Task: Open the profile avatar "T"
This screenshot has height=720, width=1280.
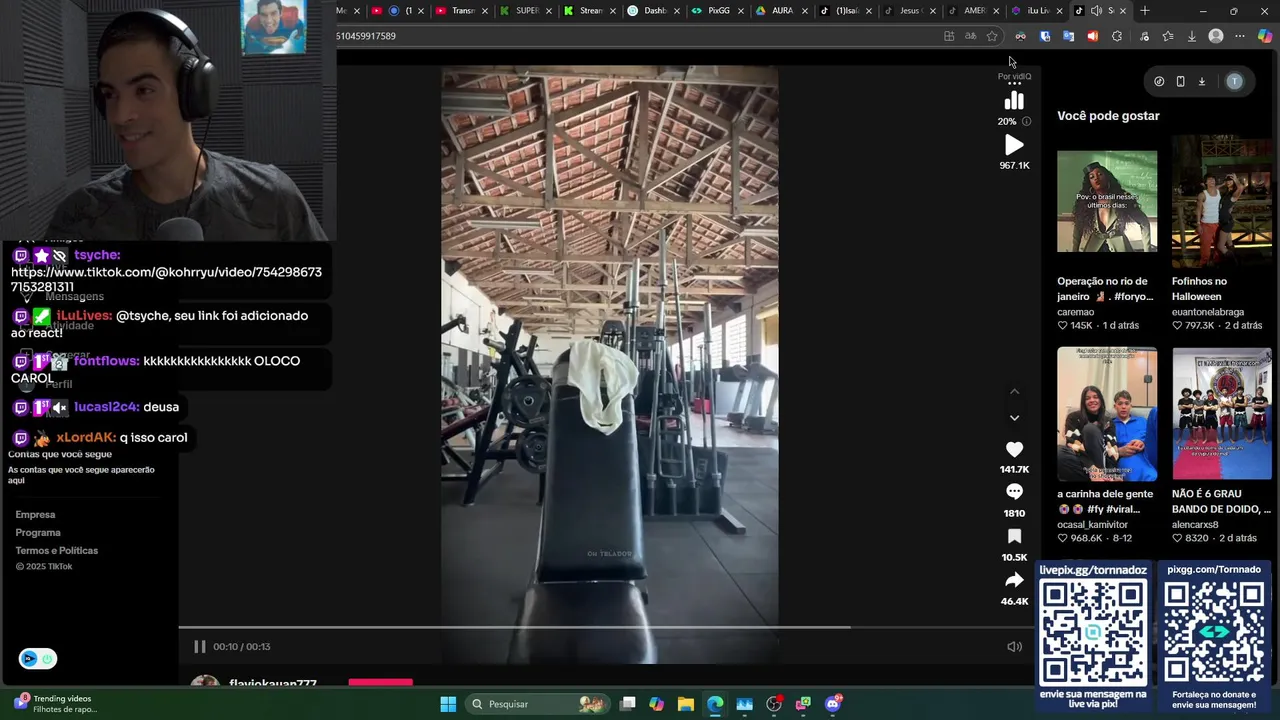Action: (1234, 82)
